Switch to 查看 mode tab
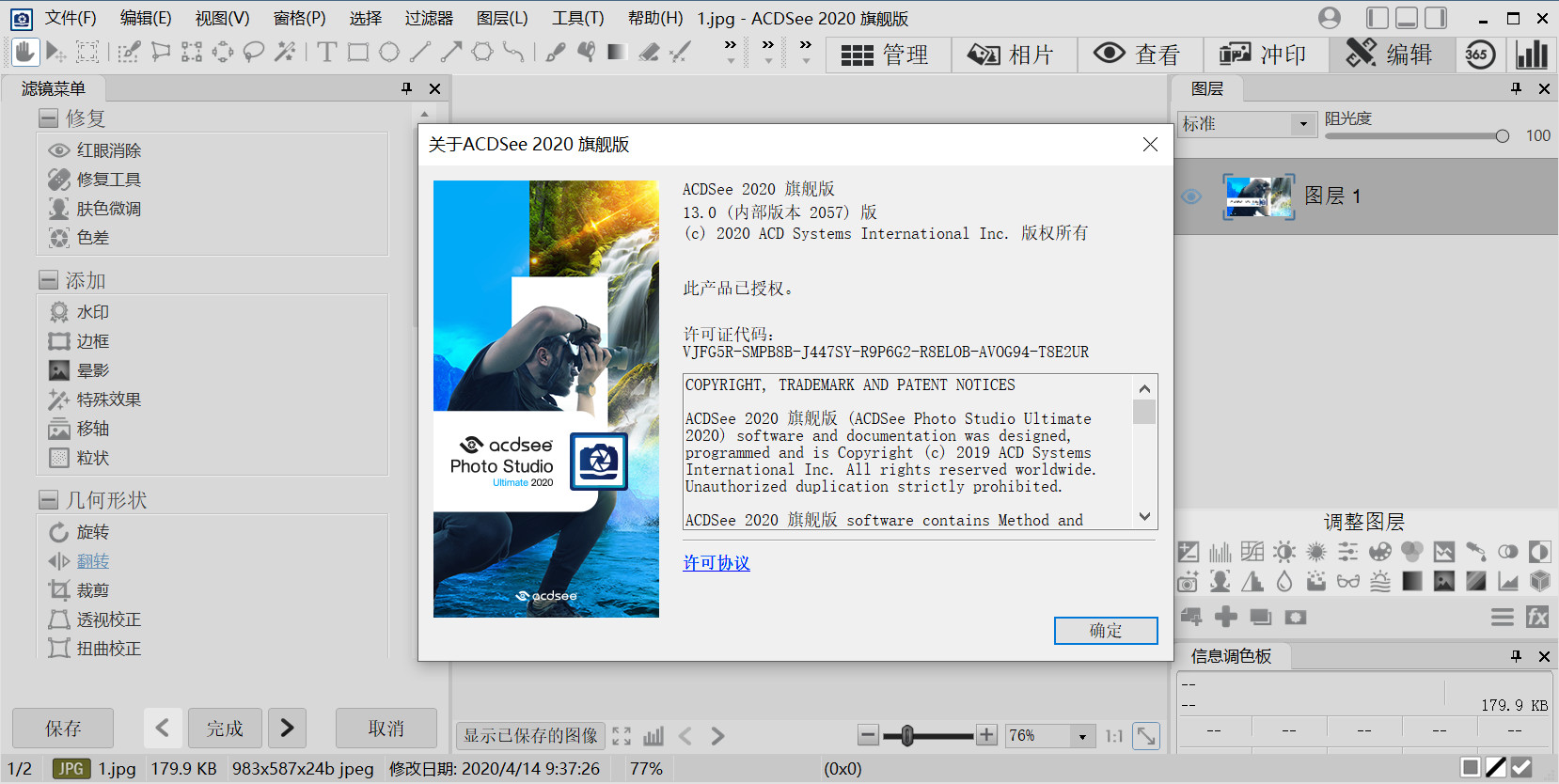Screen dimensions: 1559x784 tap(1140, 55)
